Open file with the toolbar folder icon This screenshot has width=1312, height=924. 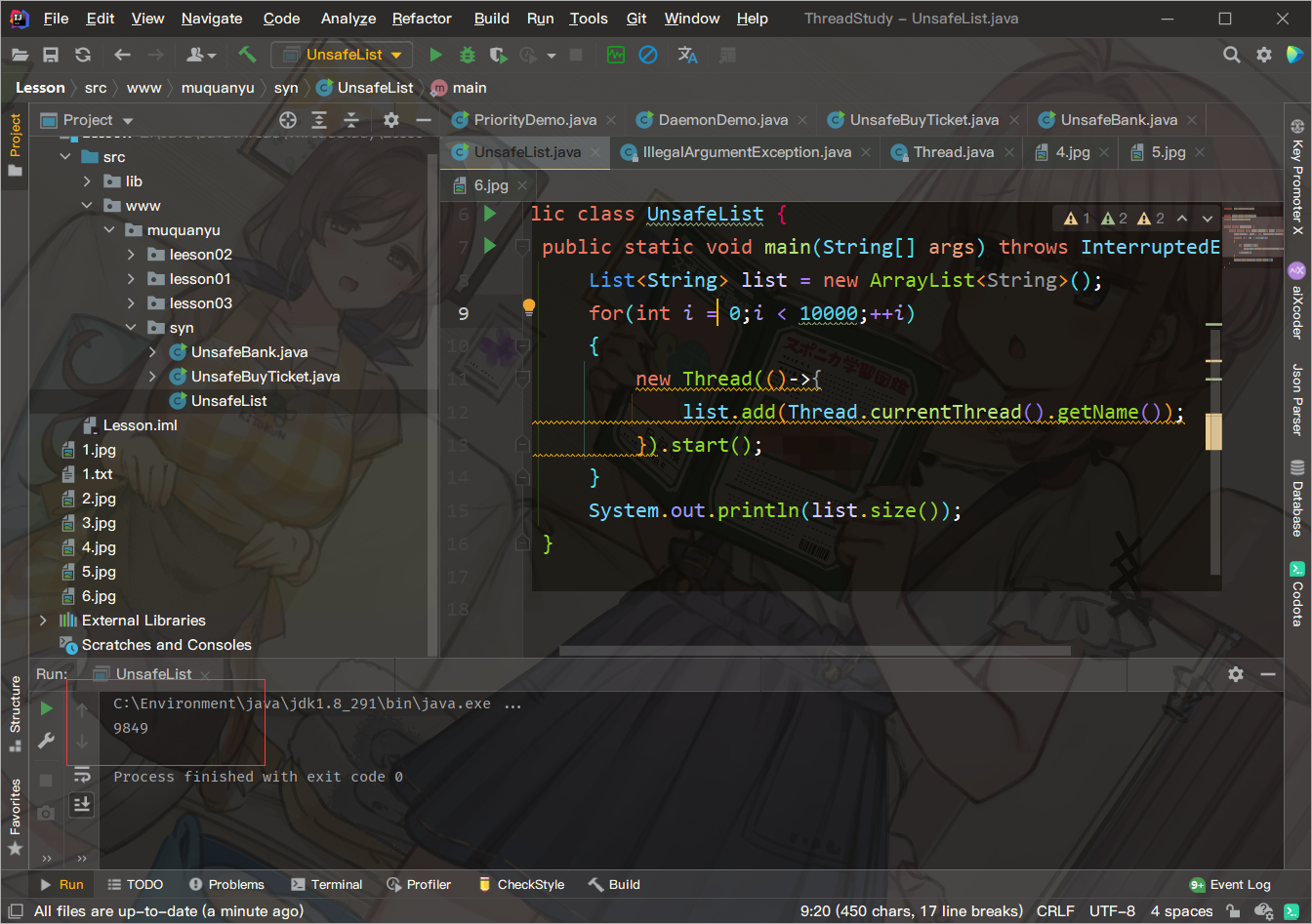[20, 56]
